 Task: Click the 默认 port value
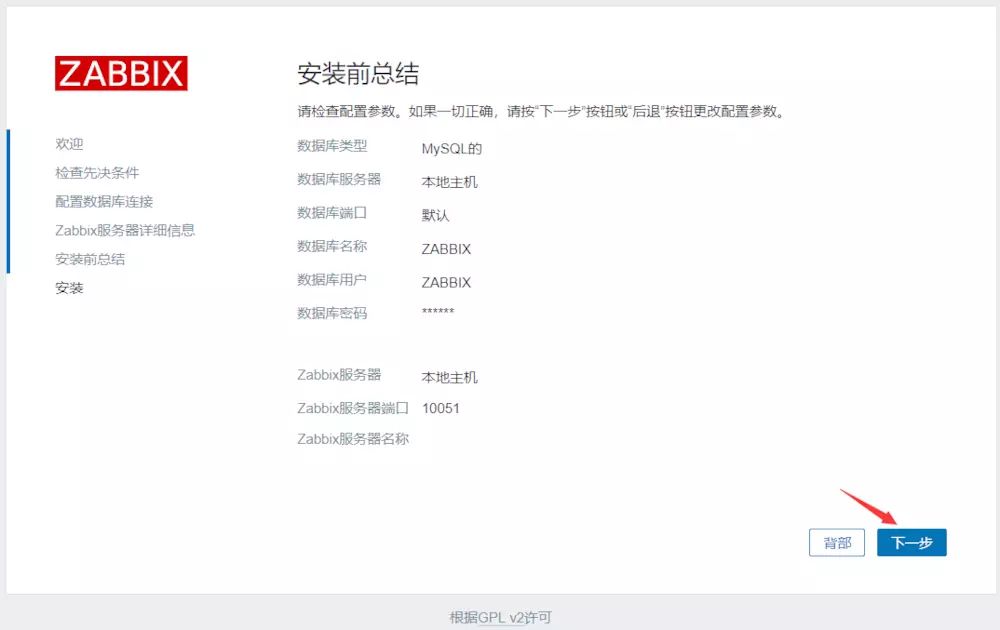click(436, 216)
